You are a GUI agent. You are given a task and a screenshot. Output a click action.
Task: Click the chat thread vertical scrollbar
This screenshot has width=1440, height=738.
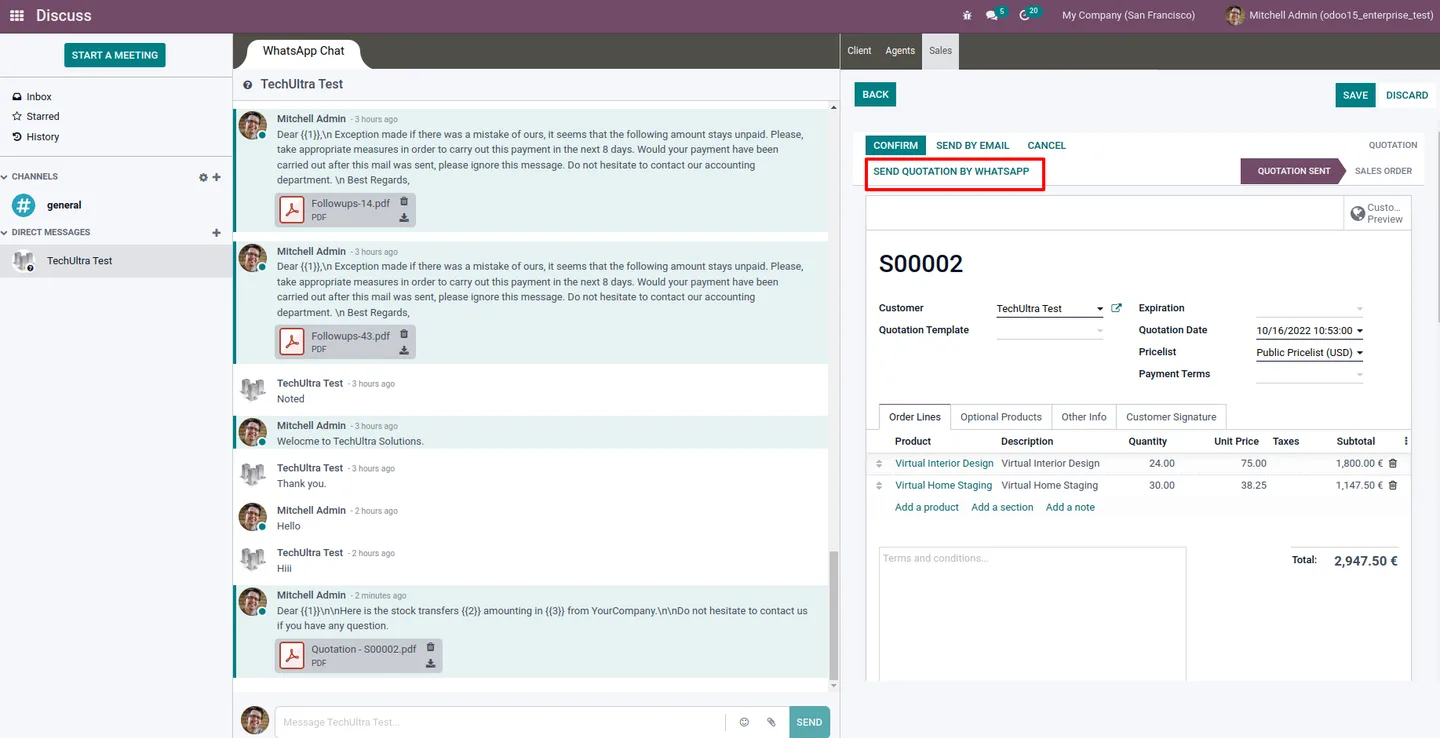(x=835, y=615)
